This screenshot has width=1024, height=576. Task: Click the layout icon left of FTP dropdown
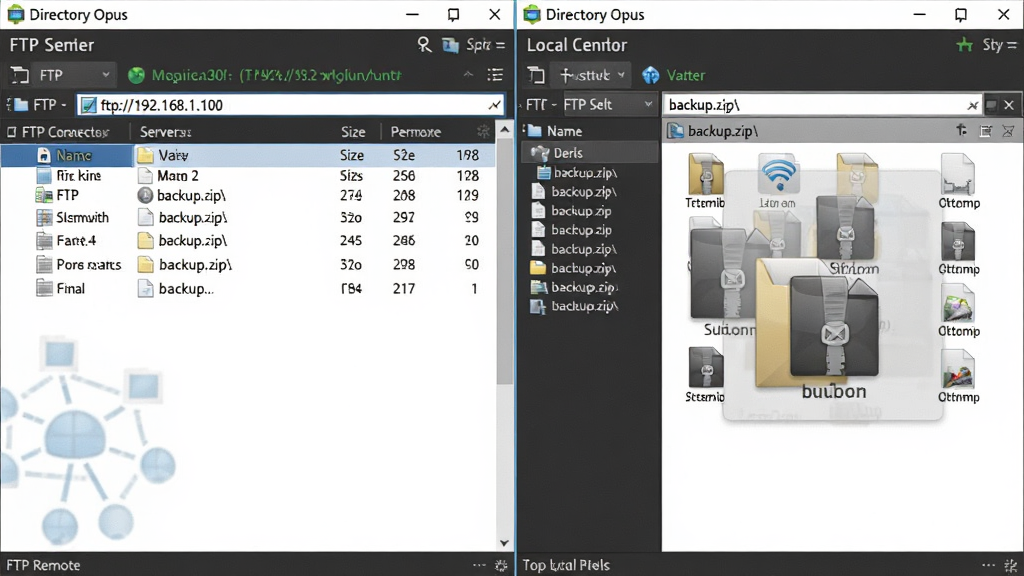pos(20,75)
